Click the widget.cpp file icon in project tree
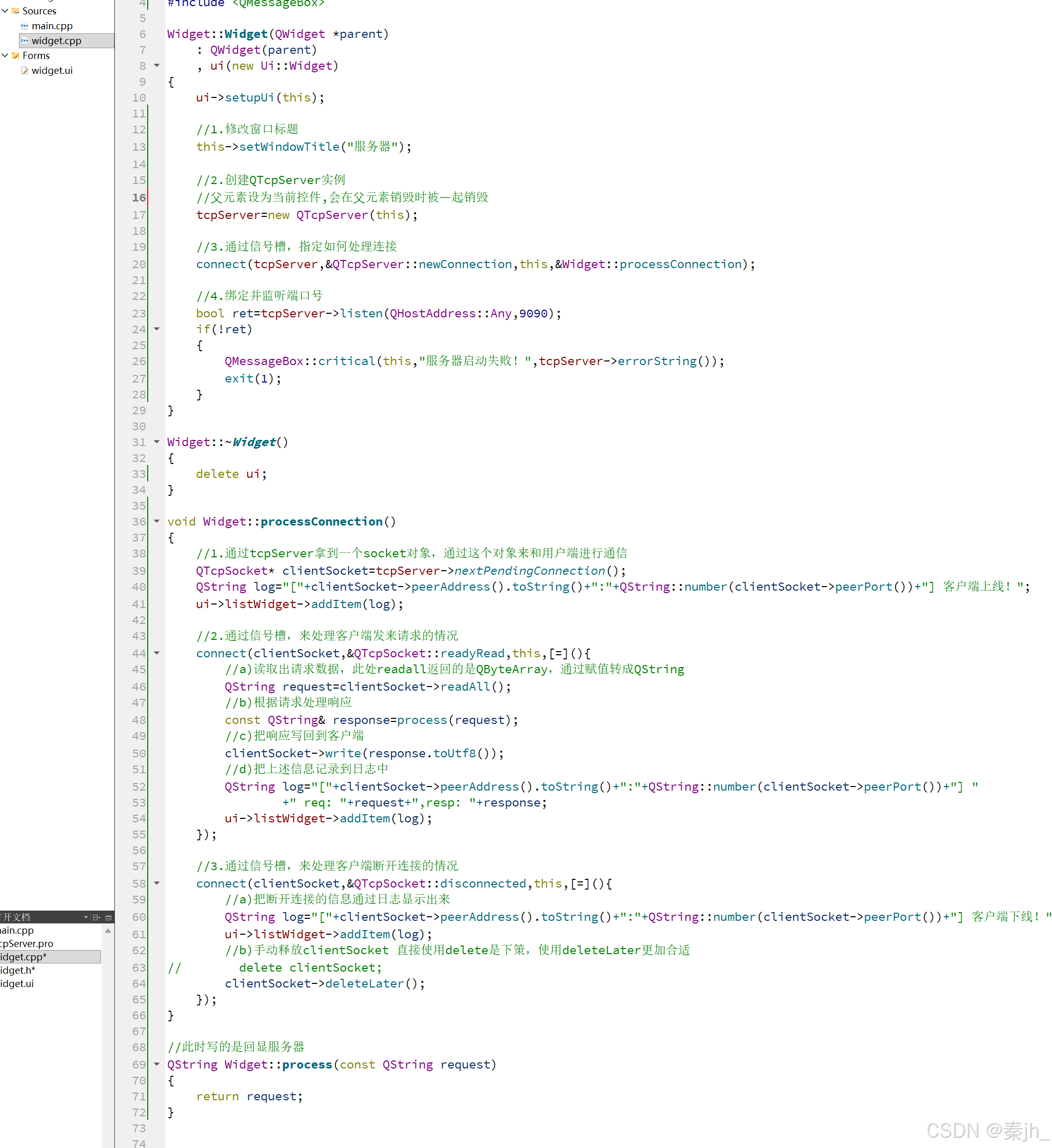The image size is (1052, 1148). pos(25,41)
